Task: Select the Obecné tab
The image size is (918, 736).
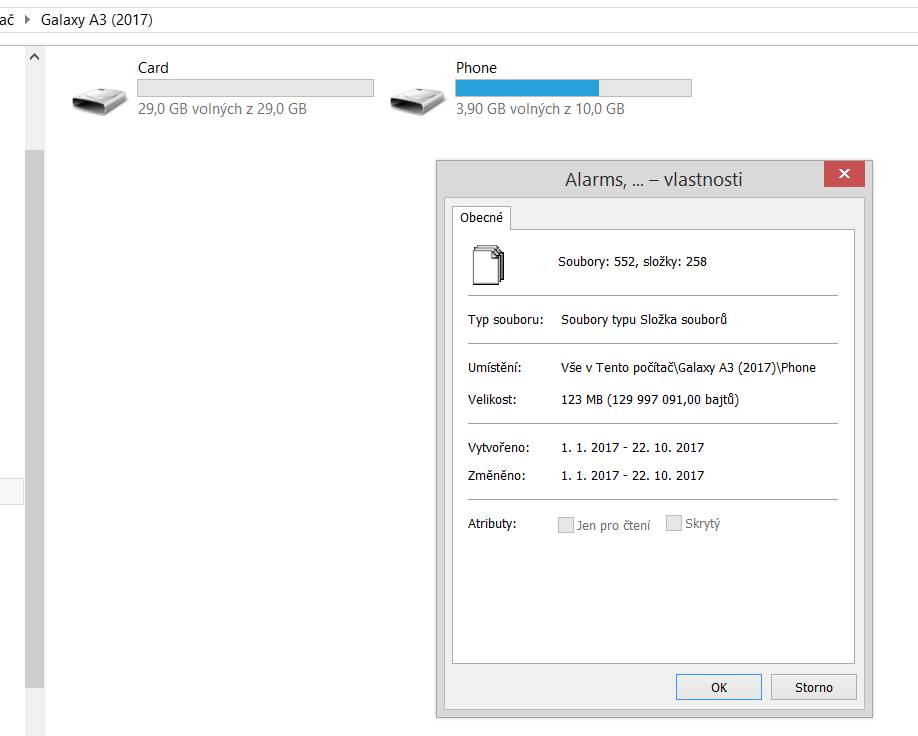Action: 481,218
